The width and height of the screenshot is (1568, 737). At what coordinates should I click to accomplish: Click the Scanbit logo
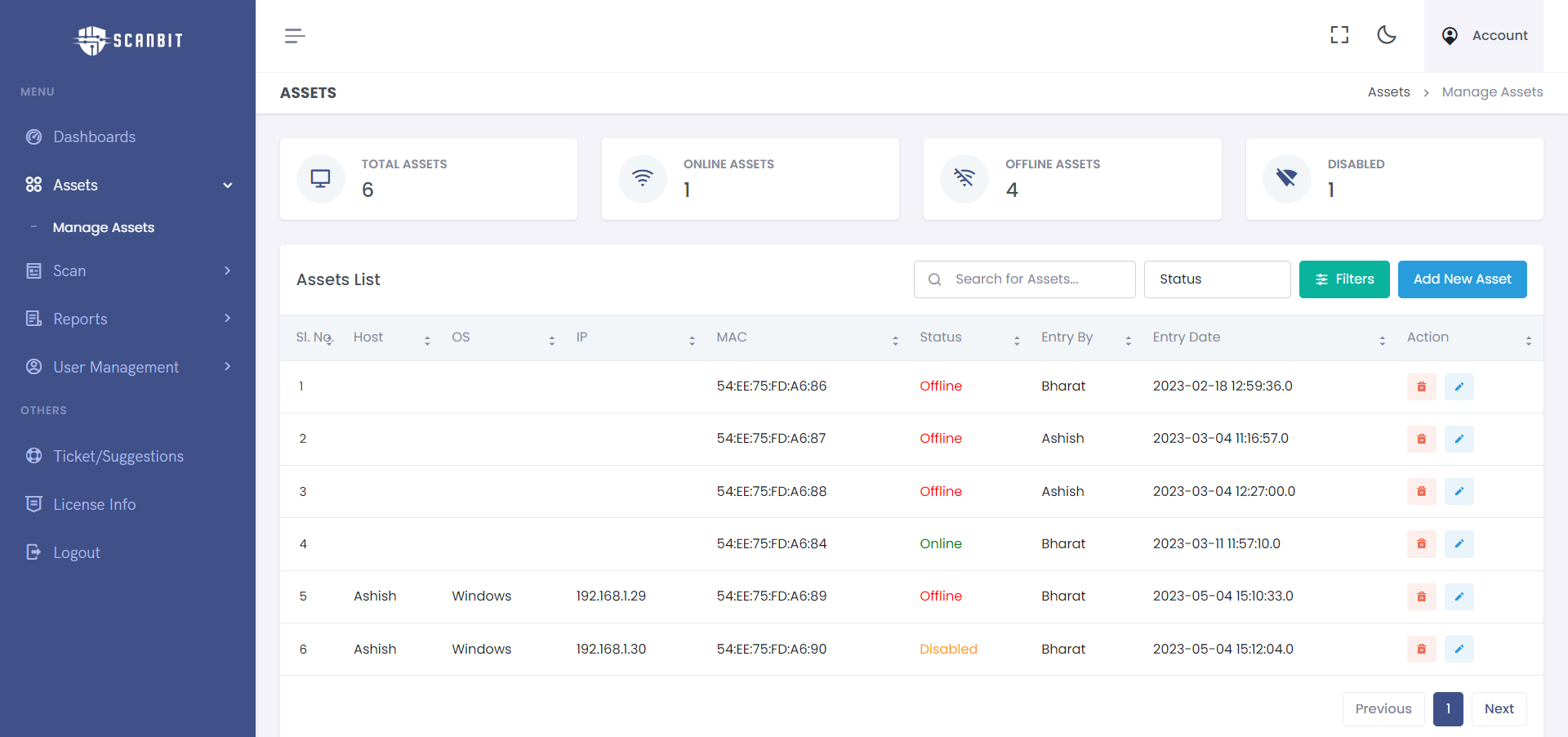click(x=128, y=40)
